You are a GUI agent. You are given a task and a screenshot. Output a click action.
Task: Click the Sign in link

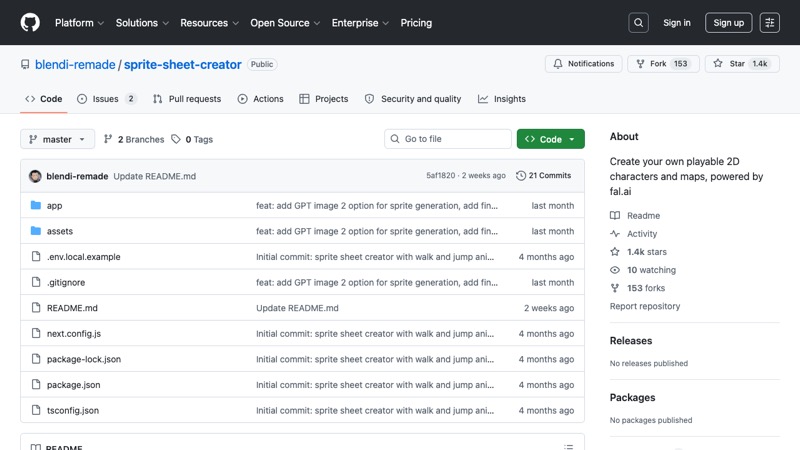(x=677, y=23)
